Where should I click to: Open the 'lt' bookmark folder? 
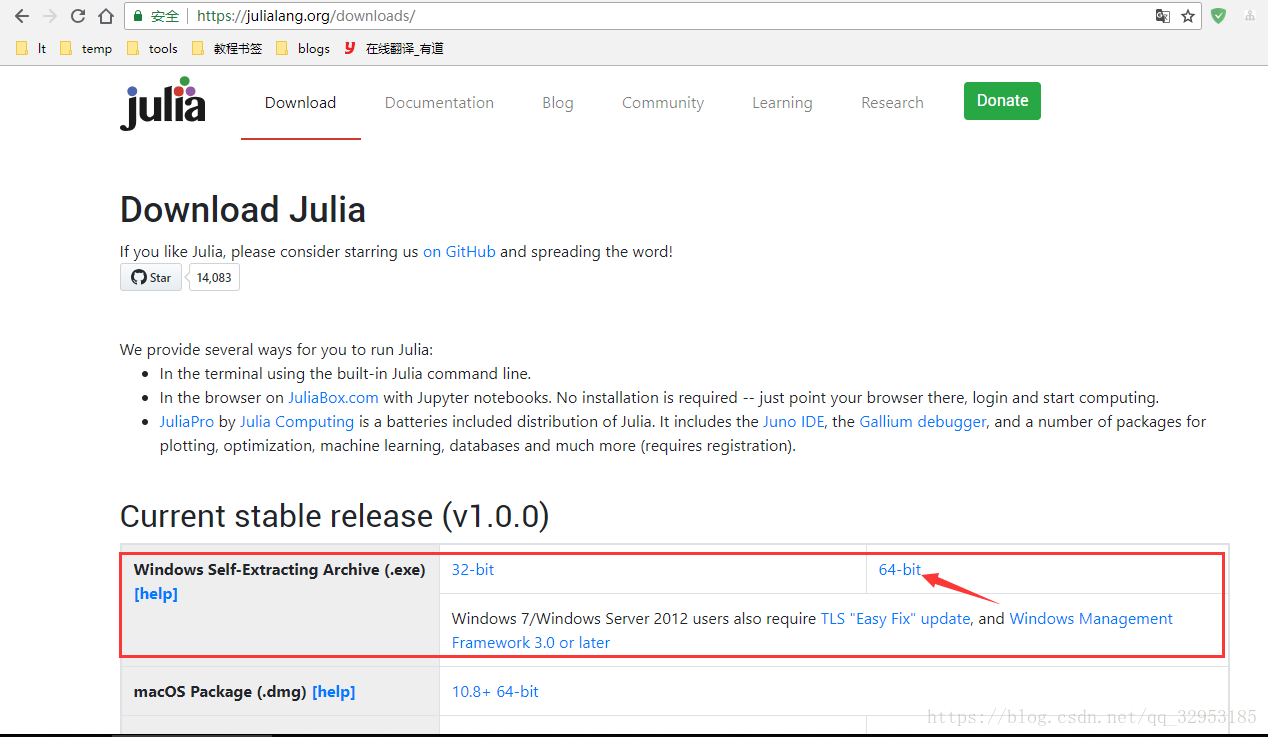coord(32,48)
